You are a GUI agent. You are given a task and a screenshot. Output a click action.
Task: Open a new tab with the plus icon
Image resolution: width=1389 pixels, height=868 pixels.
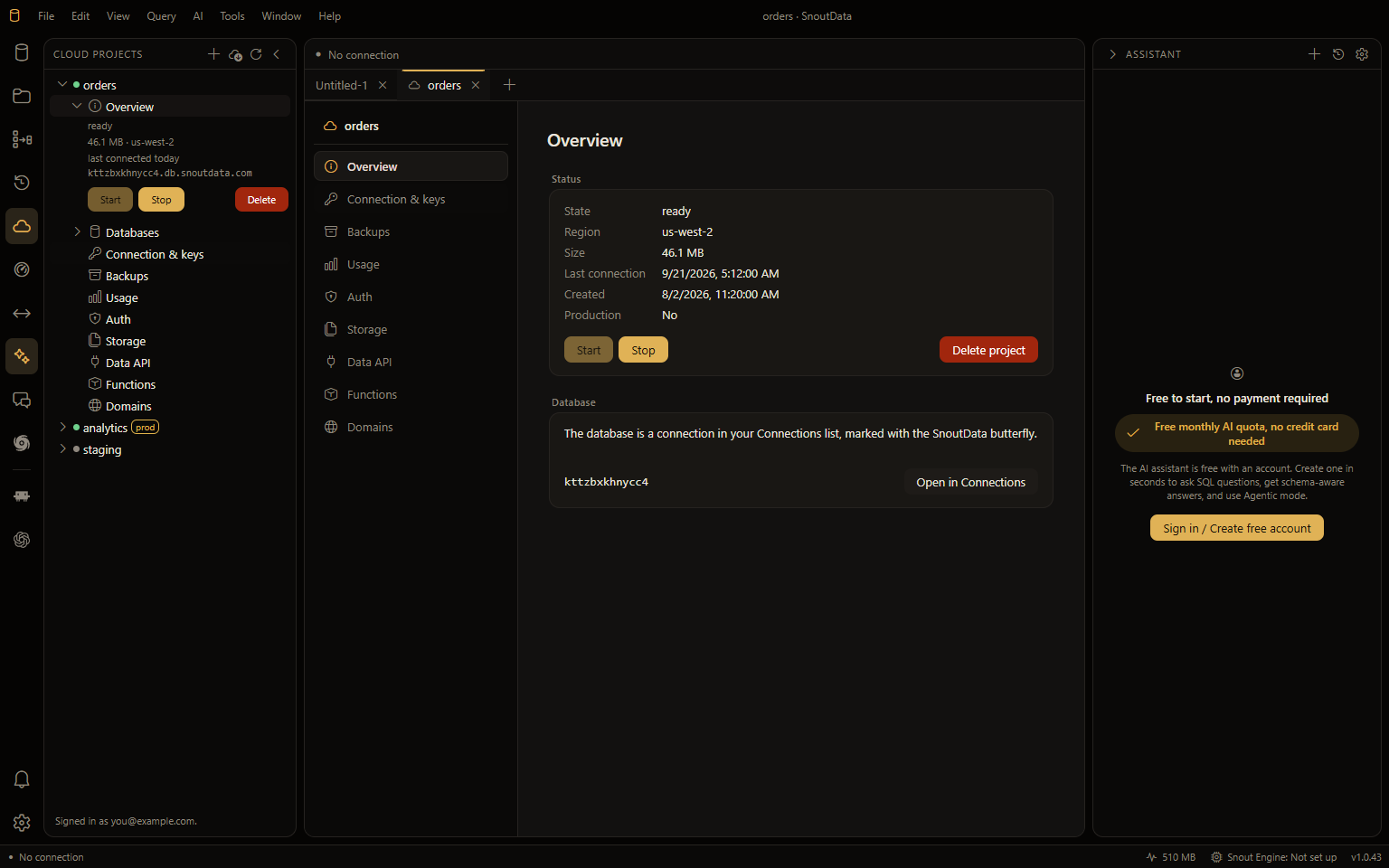pyautogui.click(x=509, y=85)
